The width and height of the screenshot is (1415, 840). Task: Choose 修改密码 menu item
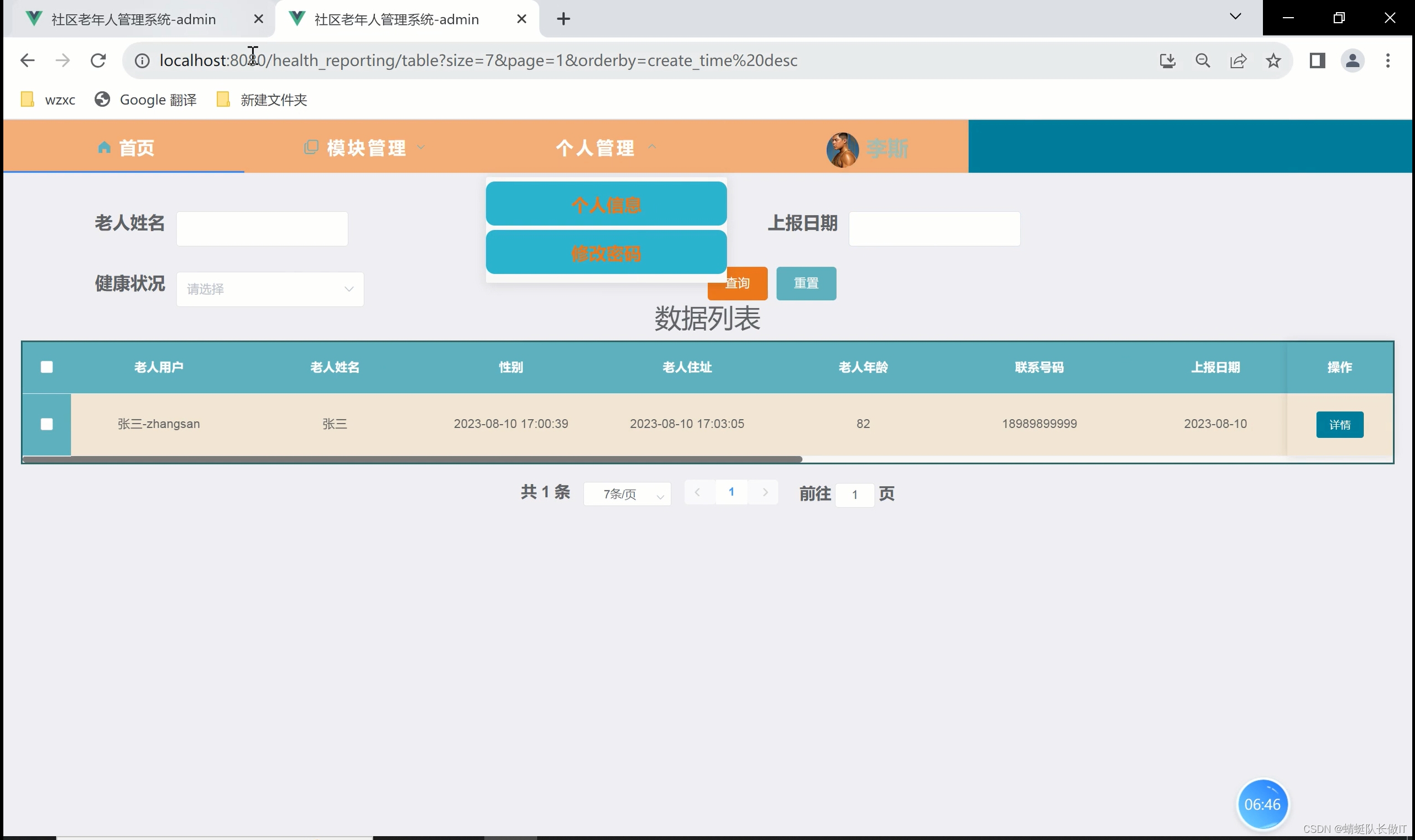[x=606, y=253]
